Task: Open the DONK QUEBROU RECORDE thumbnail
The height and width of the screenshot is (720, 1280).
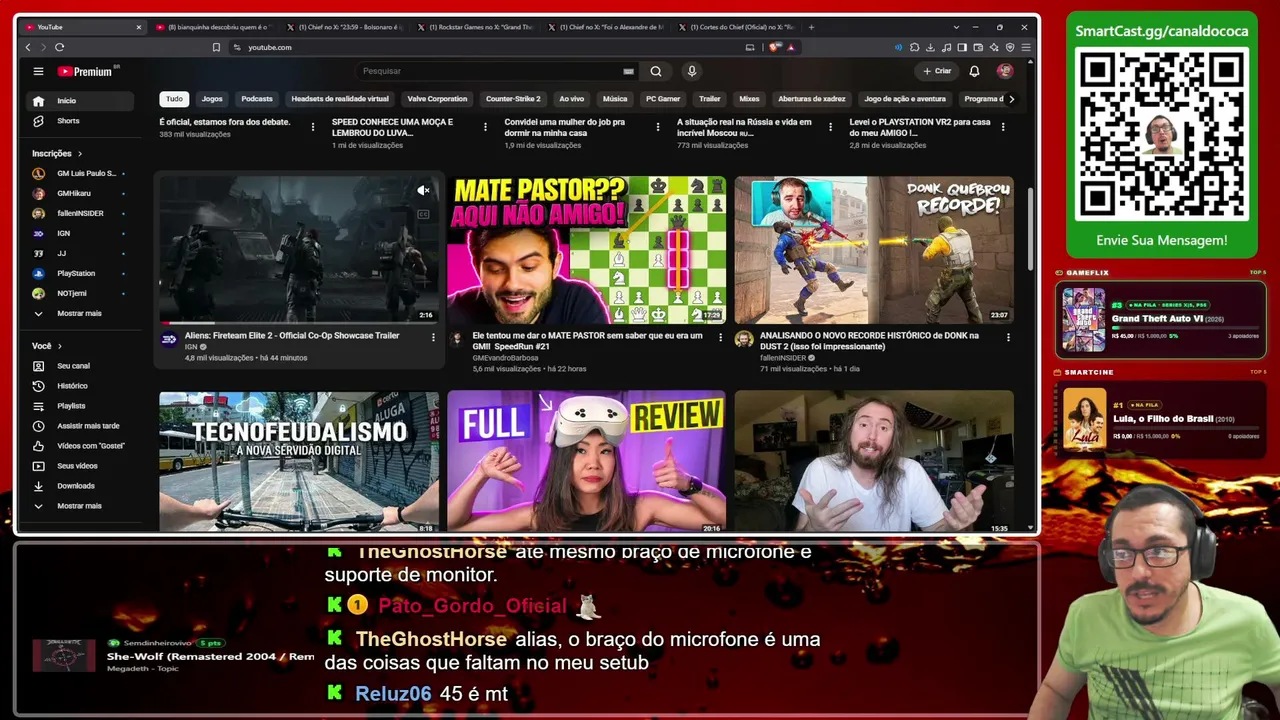Action: [x=874, y=250]
